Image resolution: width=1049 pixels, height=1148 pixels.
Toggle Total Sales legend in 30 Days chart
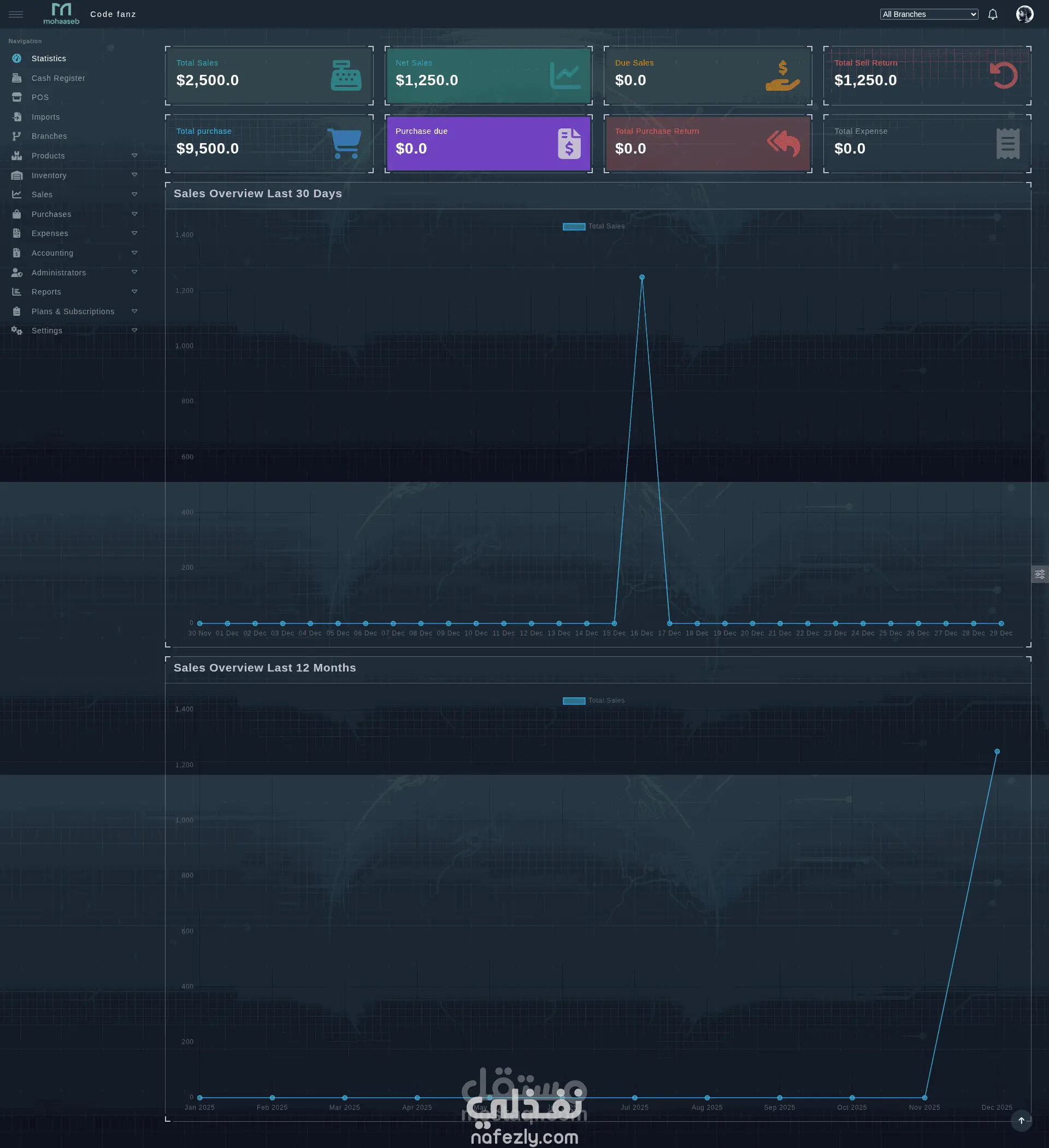click(x=593, y=227)
